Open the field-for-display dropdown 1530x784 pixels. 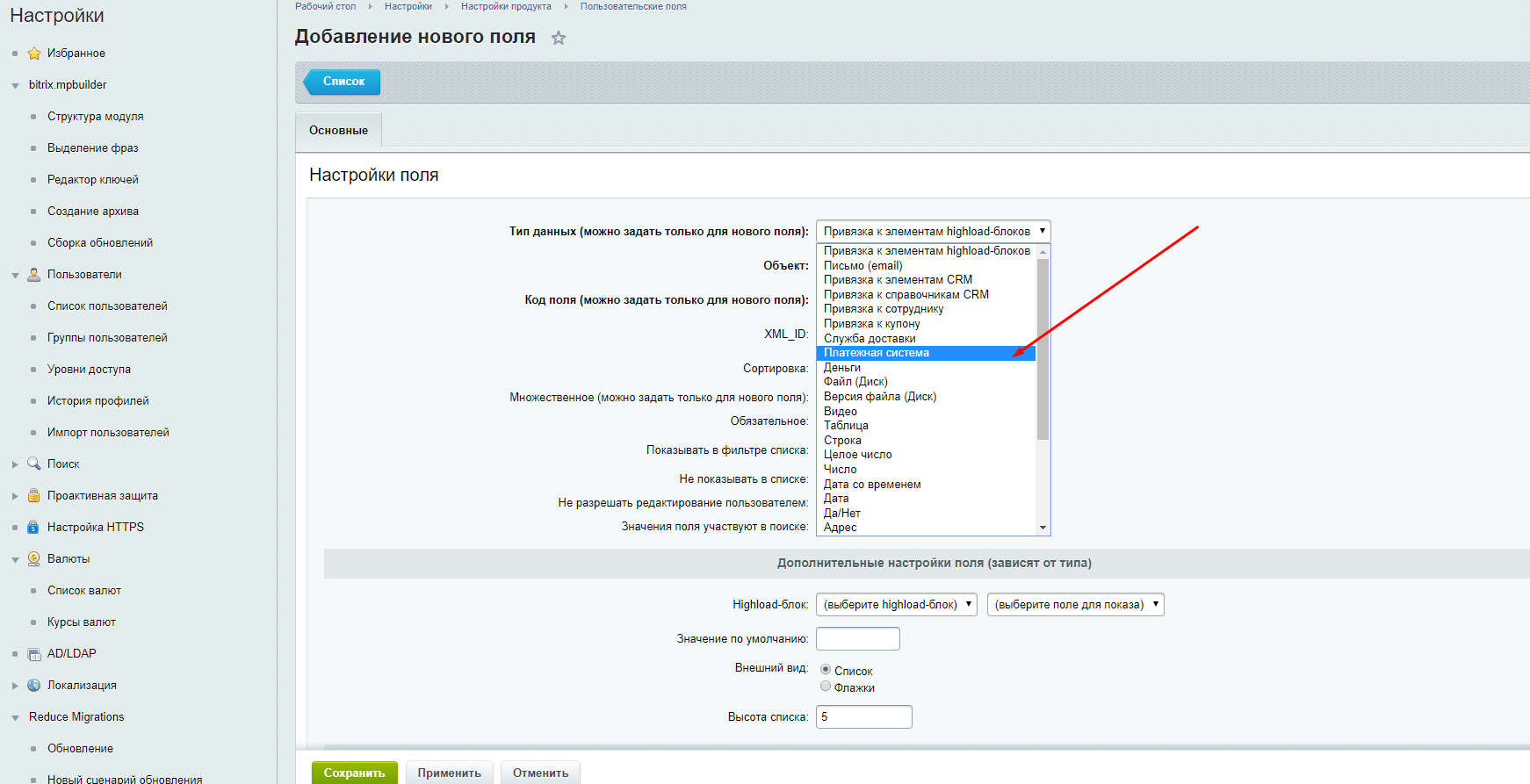click(1075, 604)
